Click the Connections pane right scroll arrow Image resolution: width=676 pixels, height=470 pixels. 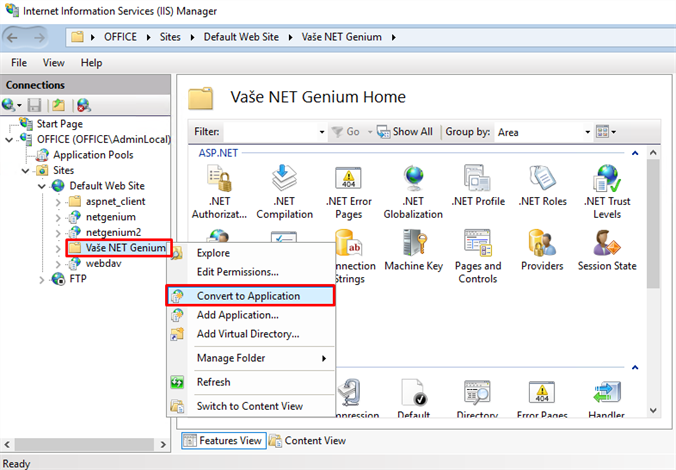pyautogui.click(x=163, y=445)
